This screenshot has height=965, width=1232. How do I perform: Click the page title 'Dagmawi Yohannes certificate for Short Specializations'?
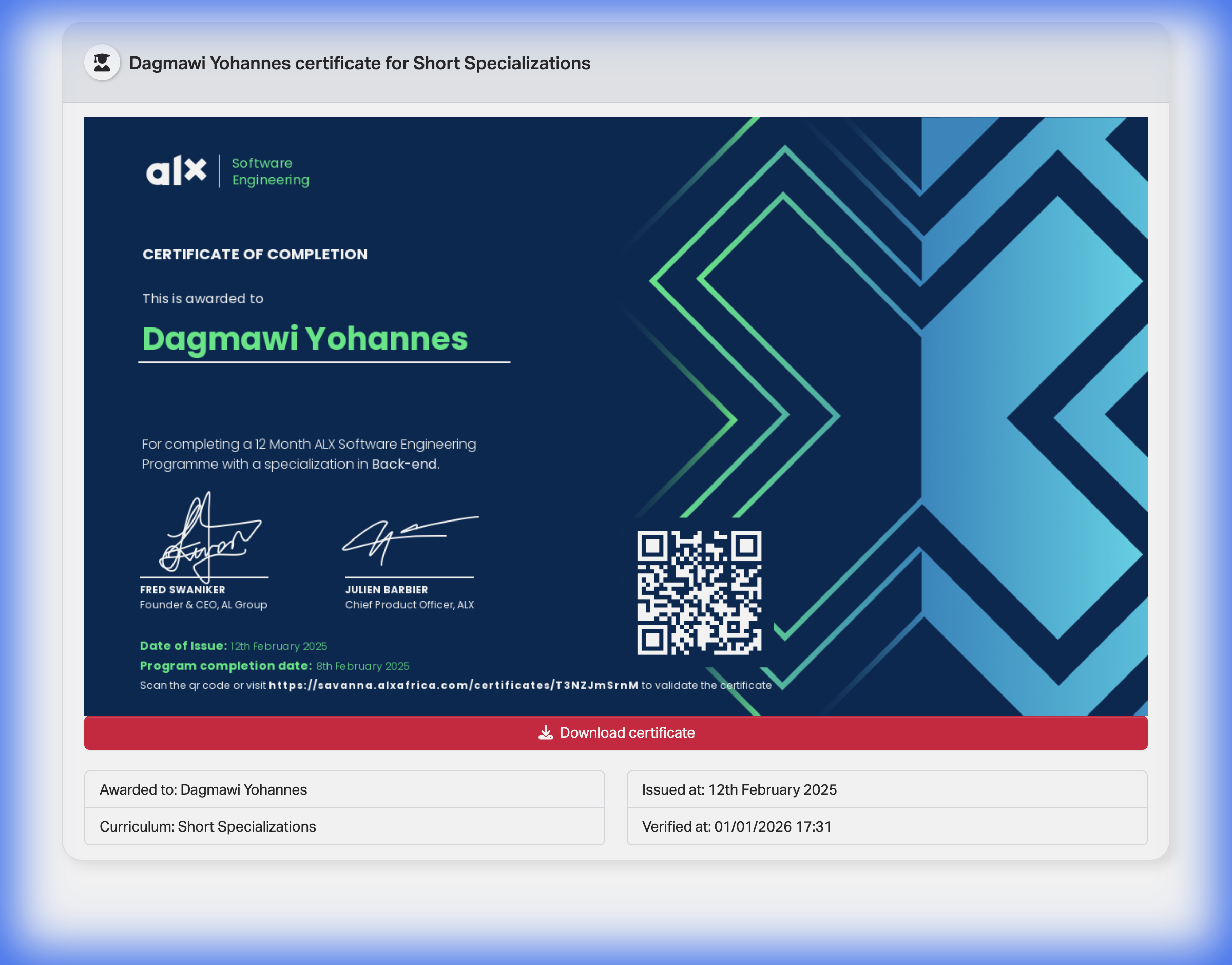360,63
